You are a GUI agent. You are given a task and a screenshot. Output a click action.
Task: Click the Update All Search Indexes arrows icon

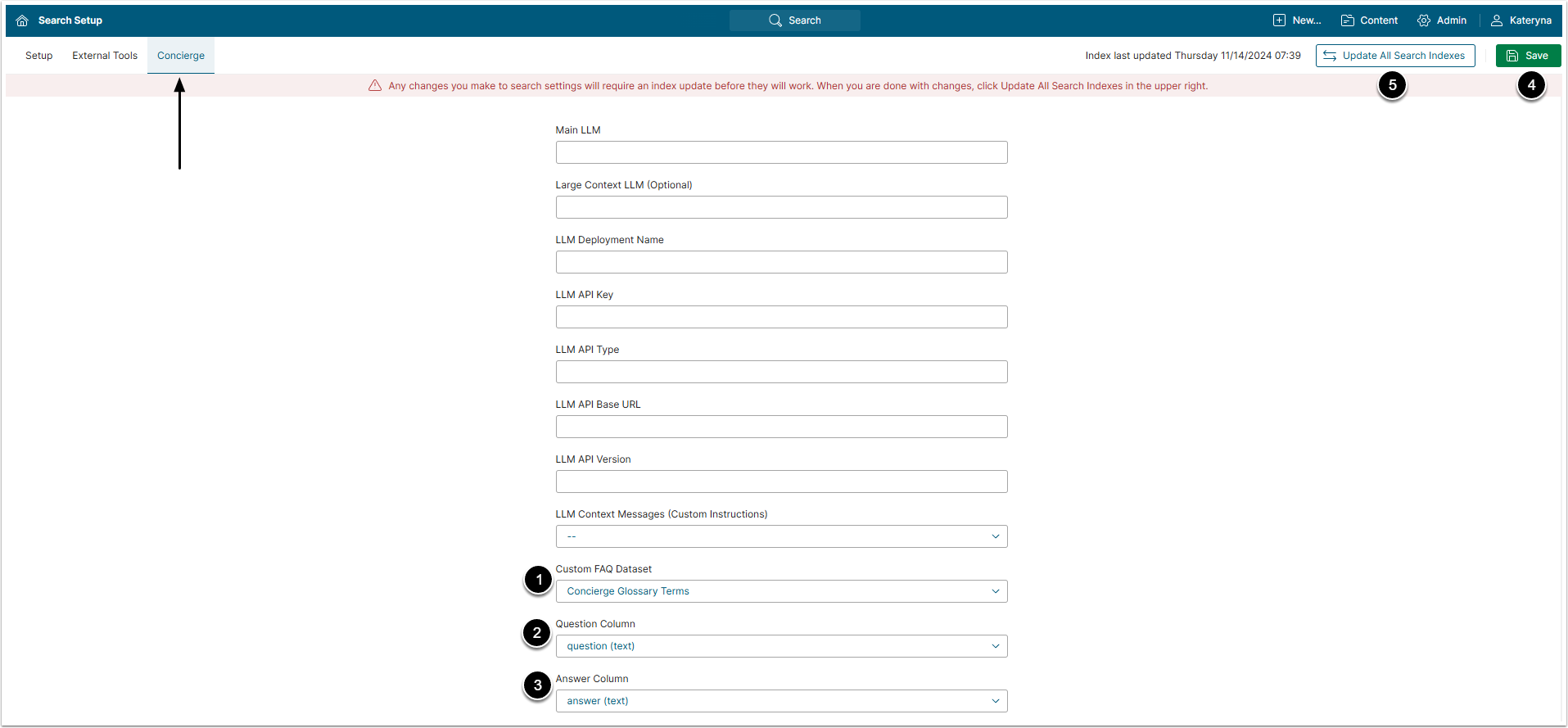coord(1330,56)
